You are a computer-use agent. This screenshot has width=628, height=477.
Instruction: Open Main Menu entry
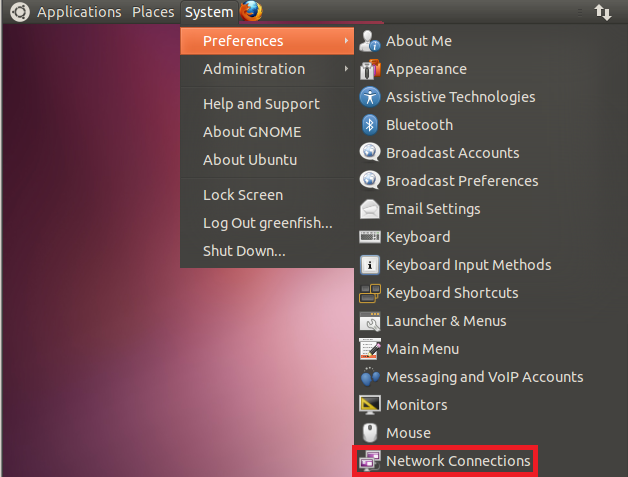pos(491,349)
